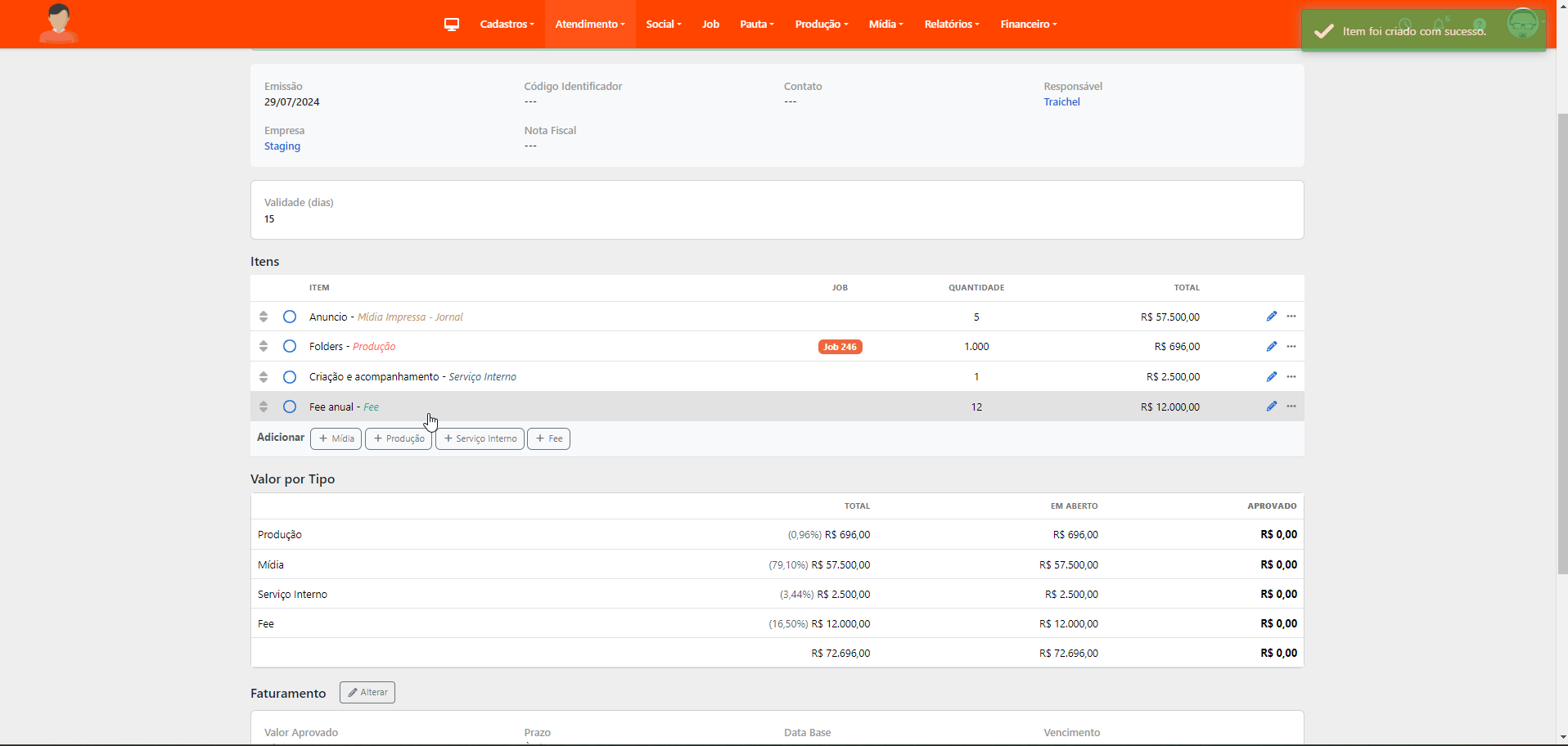Open the Financeiro dropdown menu

pos(1028,25)
